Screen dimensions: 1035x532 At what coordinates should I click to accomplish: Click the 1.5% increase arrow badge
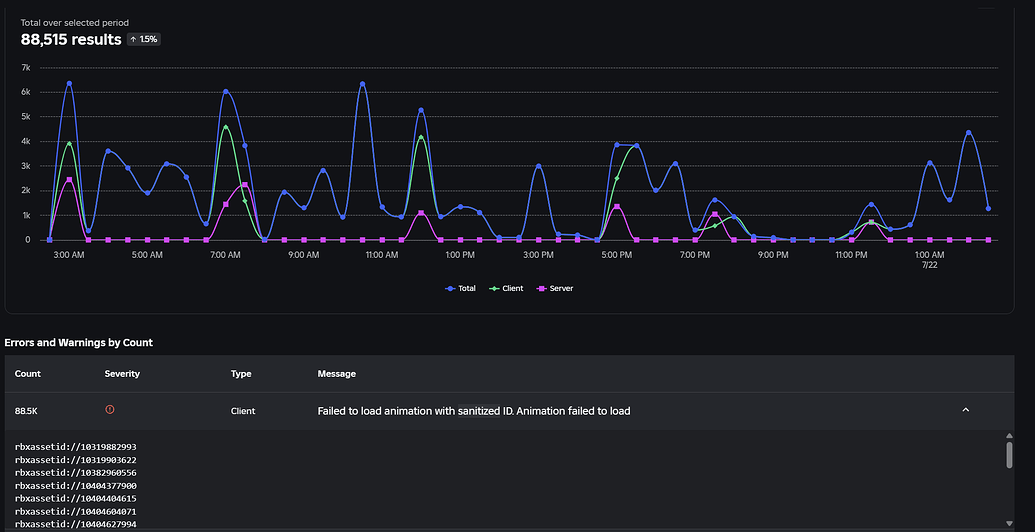click(x=143, y=39)
